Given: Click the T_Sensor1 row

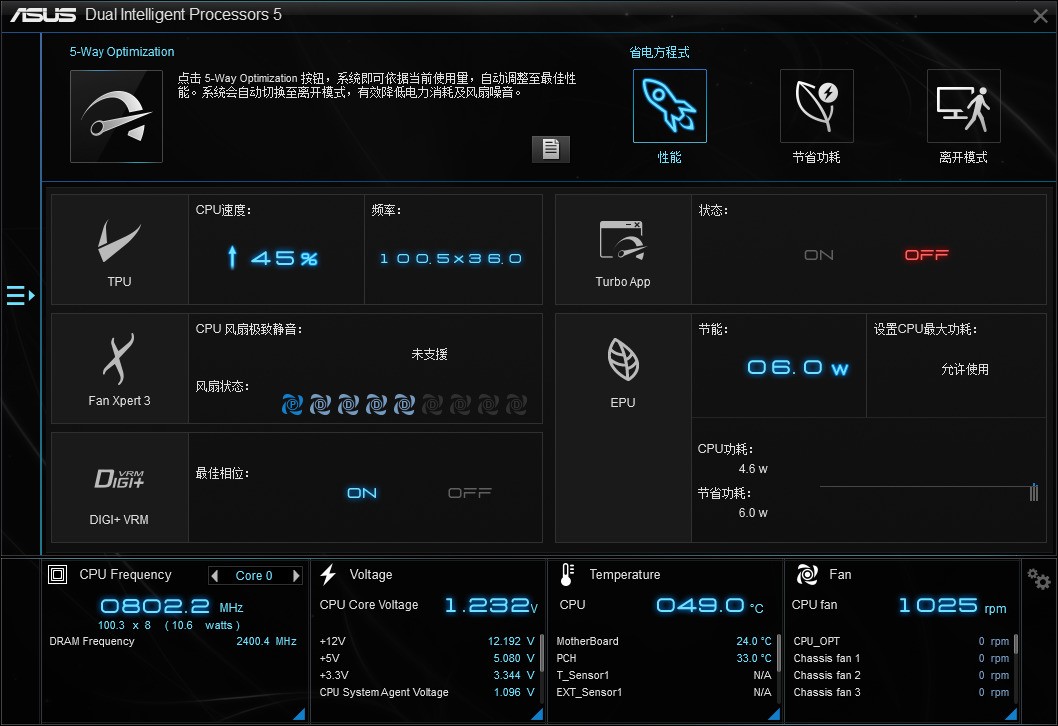Looking at the screenshot, I should click(x=664, y=675).
